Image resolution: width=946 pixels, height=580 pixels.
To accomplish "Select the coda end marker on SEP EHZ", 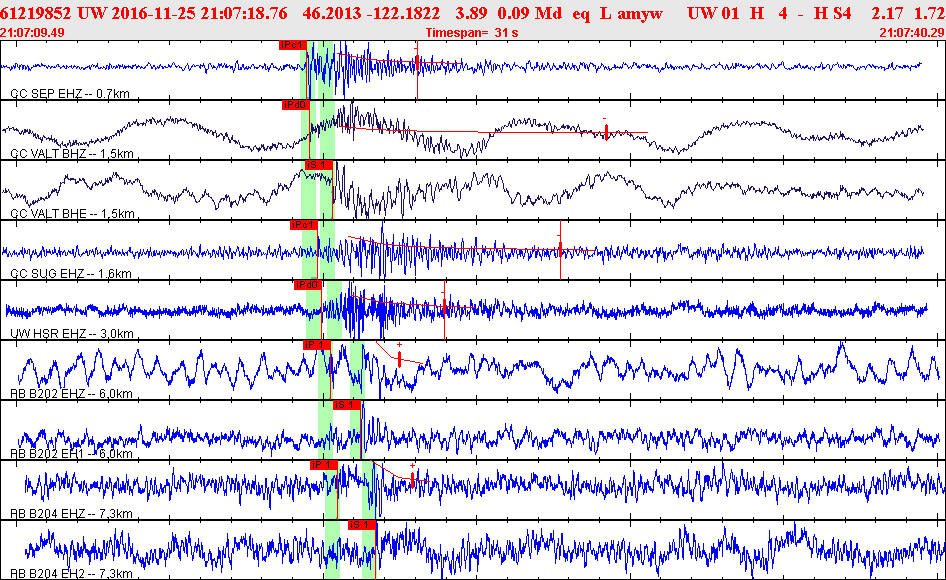I will (x=416, y=62).
